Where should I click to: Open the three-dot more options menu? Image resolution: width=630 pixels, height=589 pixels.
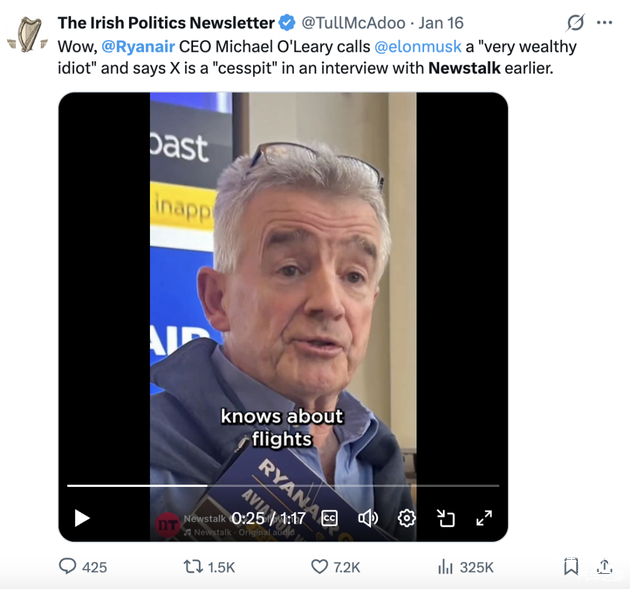coord(604,22)
